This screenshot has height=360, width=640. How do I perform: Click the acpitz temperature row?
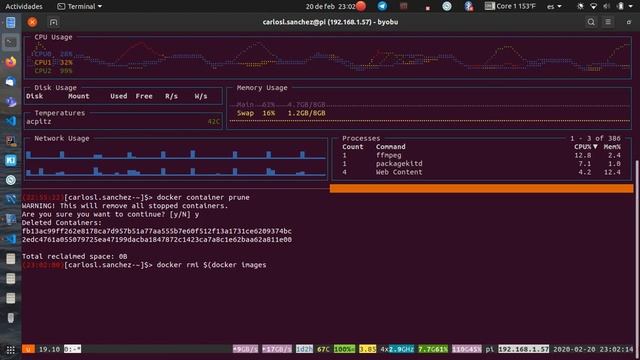tap(123, 122)
